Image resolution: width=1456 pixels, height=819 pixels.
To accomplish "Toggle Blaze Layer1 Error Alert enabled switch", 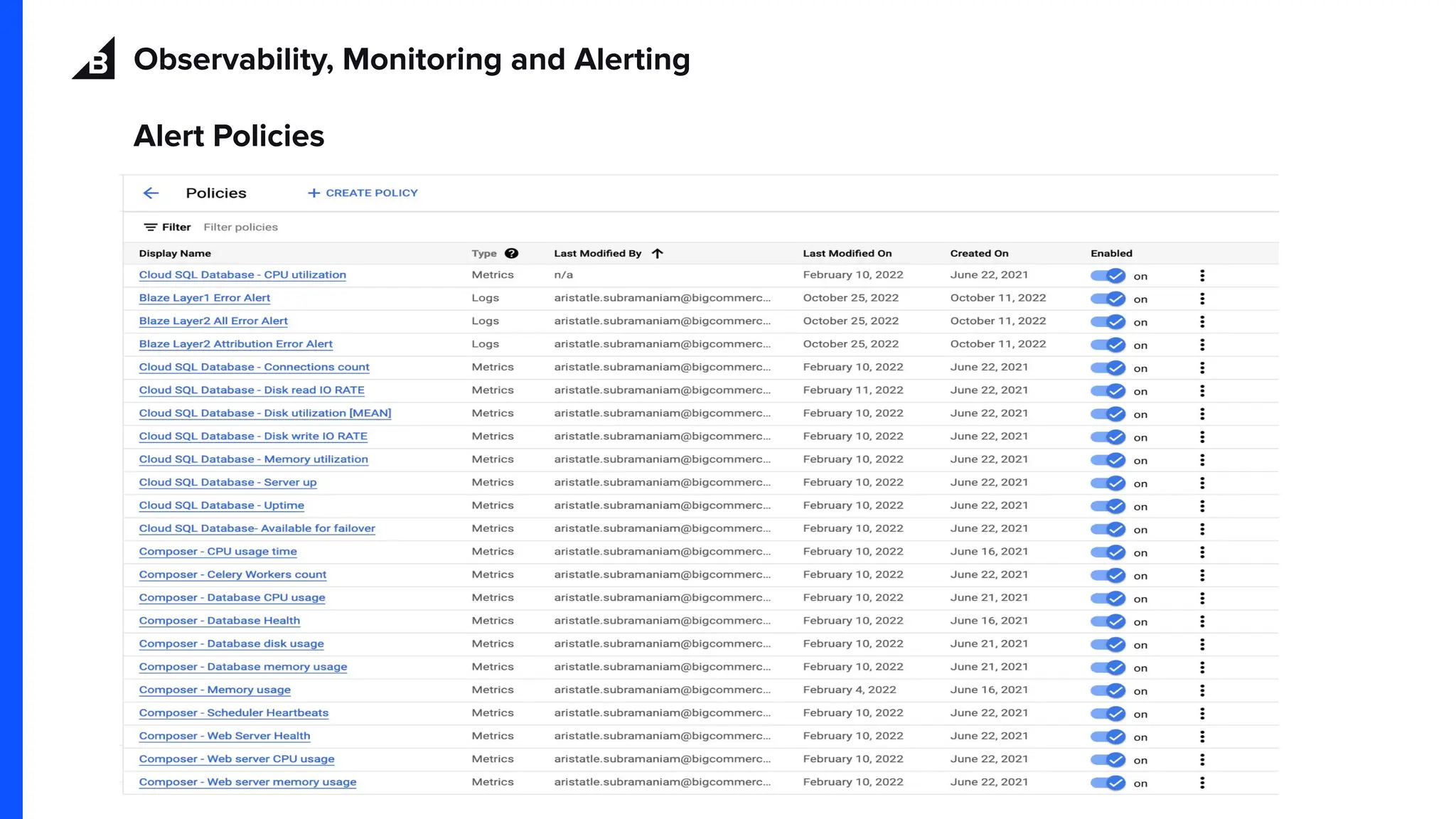I will 1108,299.
